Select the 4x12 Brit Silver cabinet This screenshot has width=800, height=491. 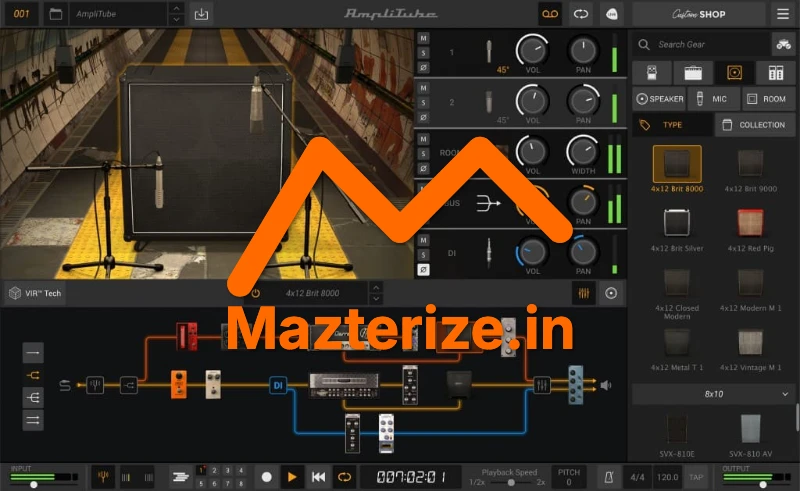point(677,230)
